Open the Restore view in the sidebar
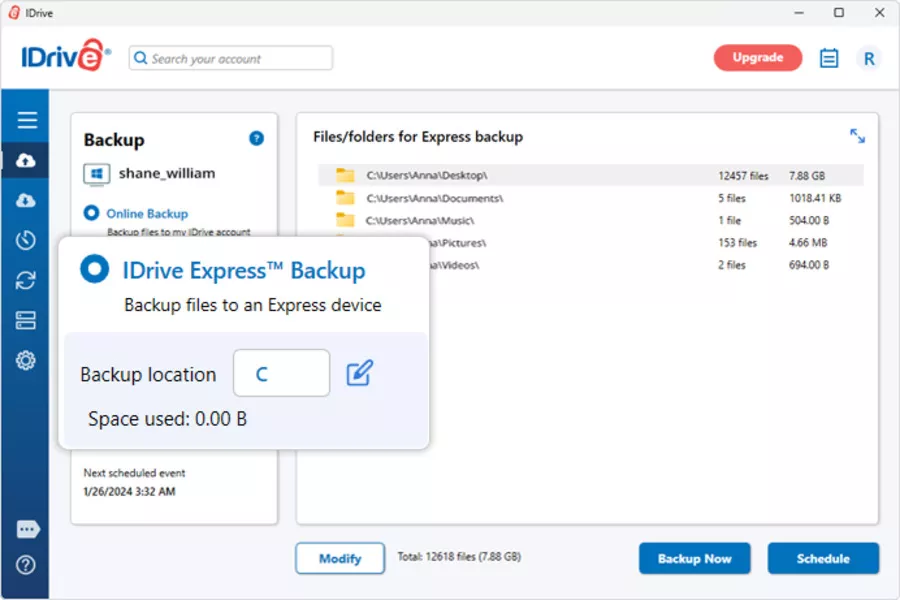 25,200
